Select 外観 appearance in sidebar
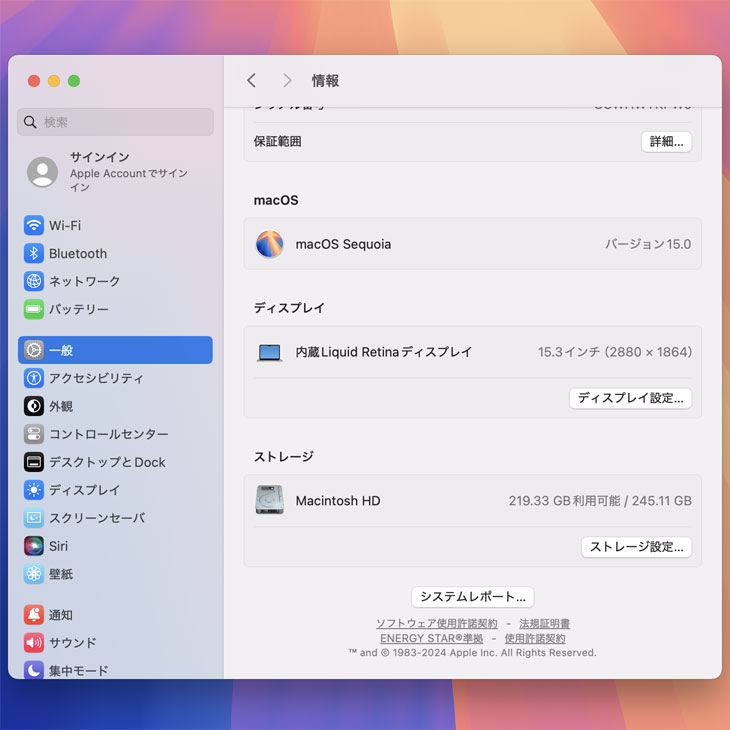This screenshot has height=730, width=730. click(x=60, y=406)
